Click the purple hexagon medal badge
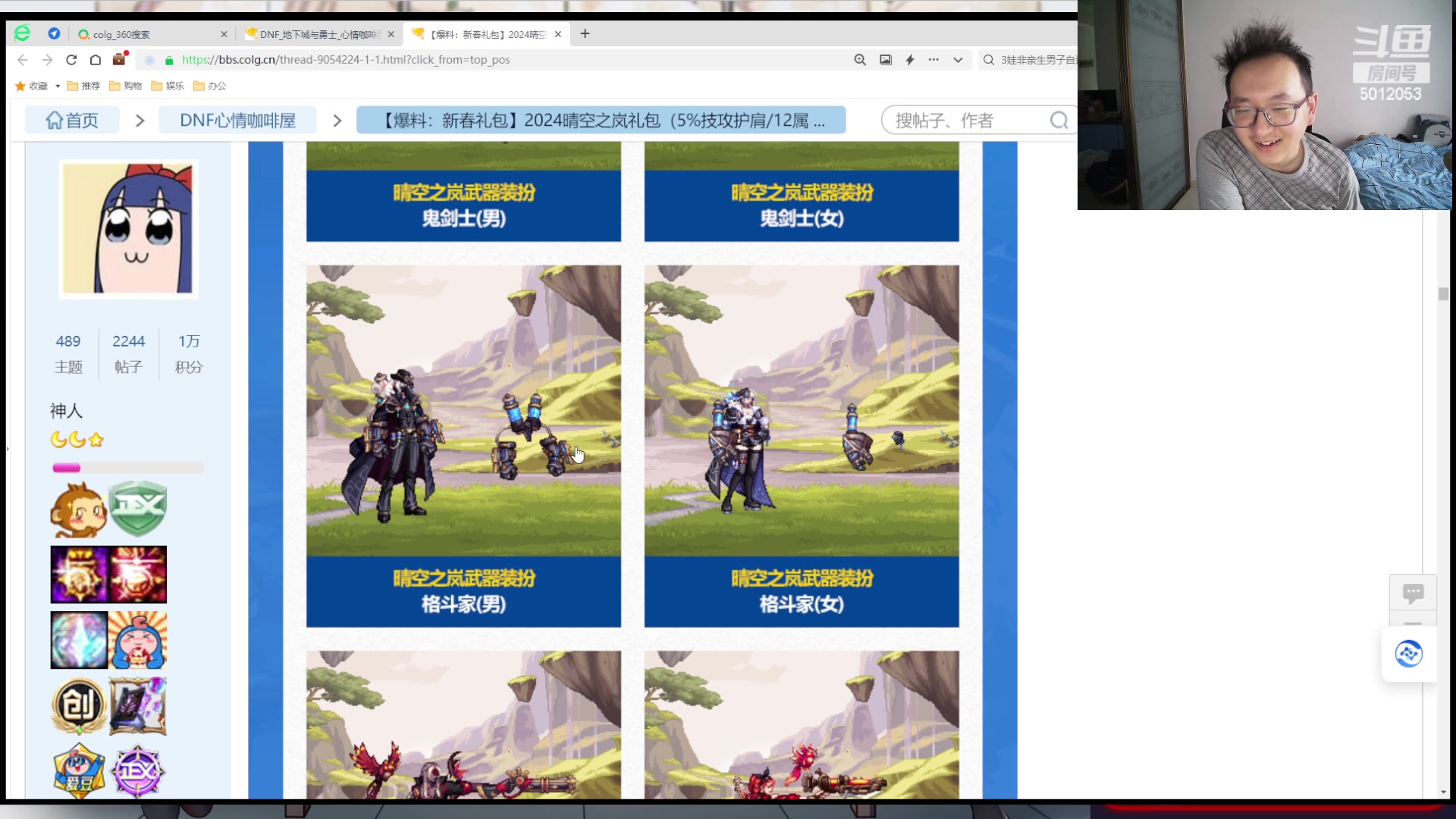 click(138, 770)
